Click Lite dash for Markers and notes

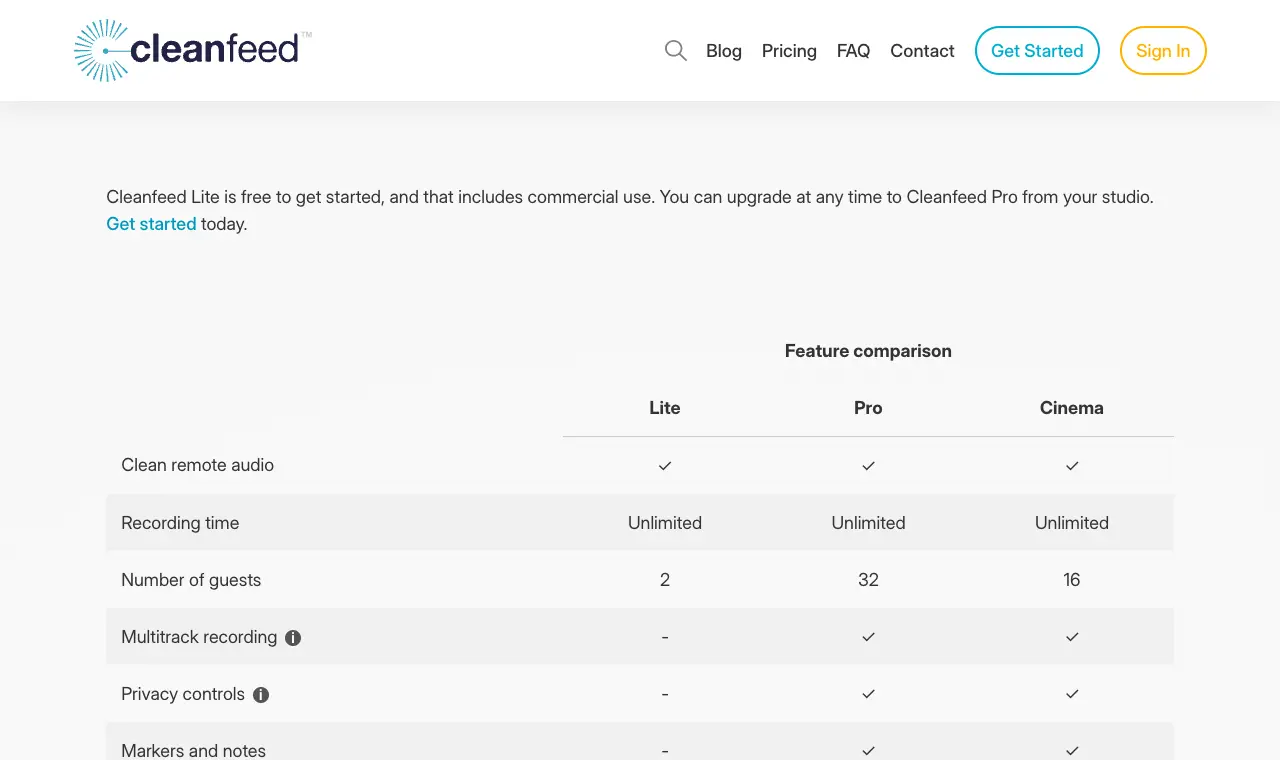pos(665,751)
